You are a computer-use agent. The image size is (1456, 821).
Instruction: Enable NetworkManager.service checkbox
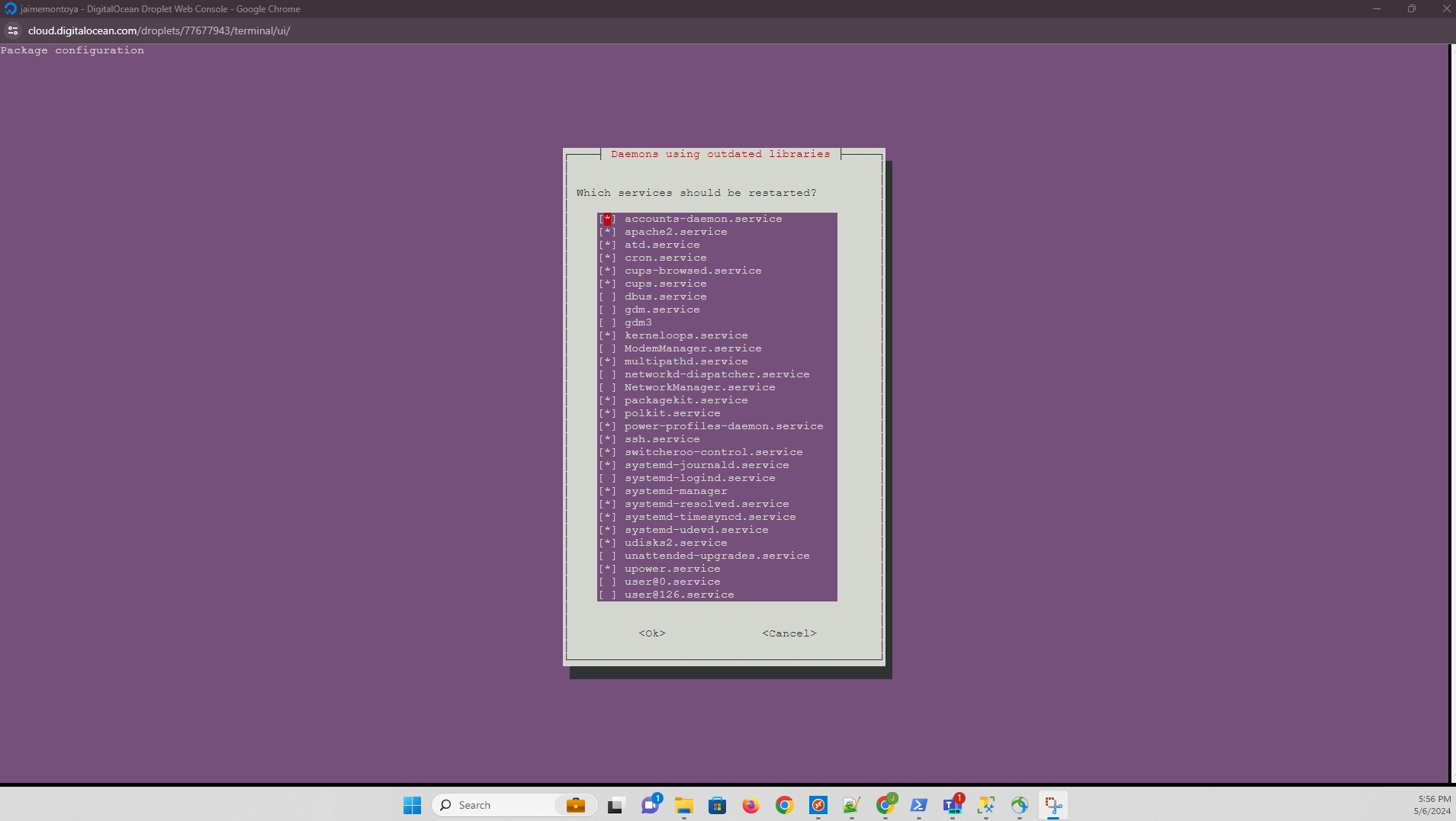(607, 387)
